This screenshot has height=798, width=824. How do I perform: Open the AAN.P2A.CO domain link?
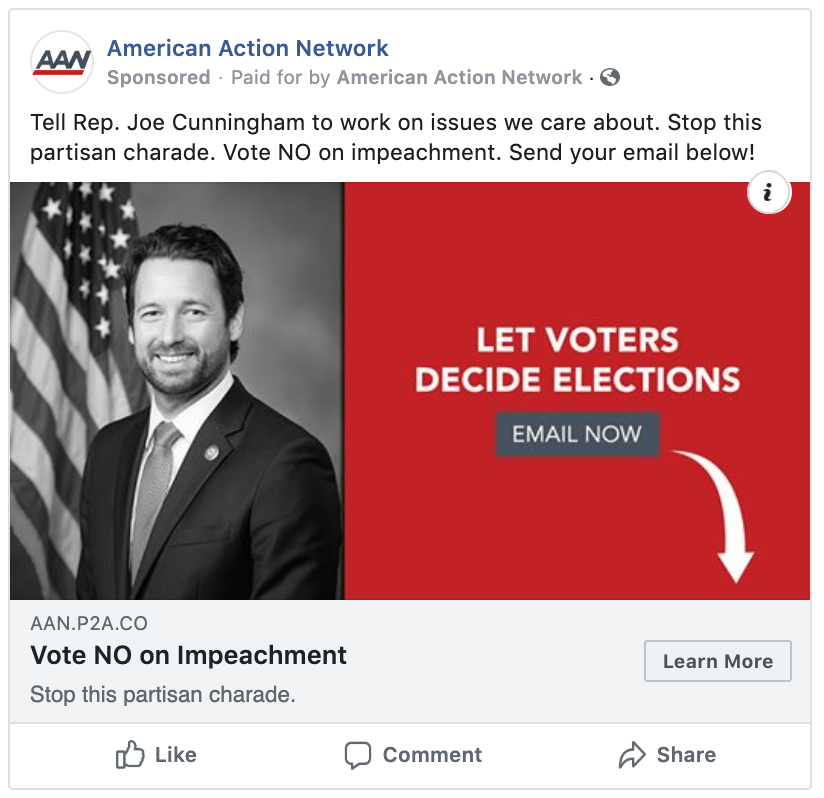(89, 624)
